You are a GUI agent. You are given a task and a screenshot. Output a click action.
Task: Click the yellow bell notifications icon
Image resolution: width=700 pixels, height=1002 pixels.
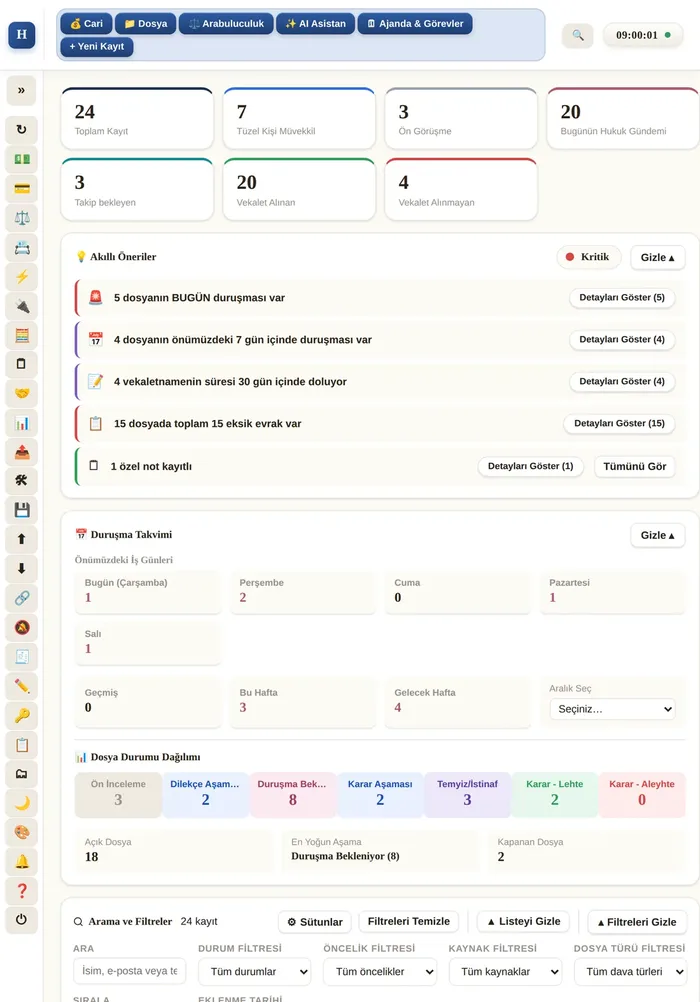pyautogui.click(x=22, y=862)
